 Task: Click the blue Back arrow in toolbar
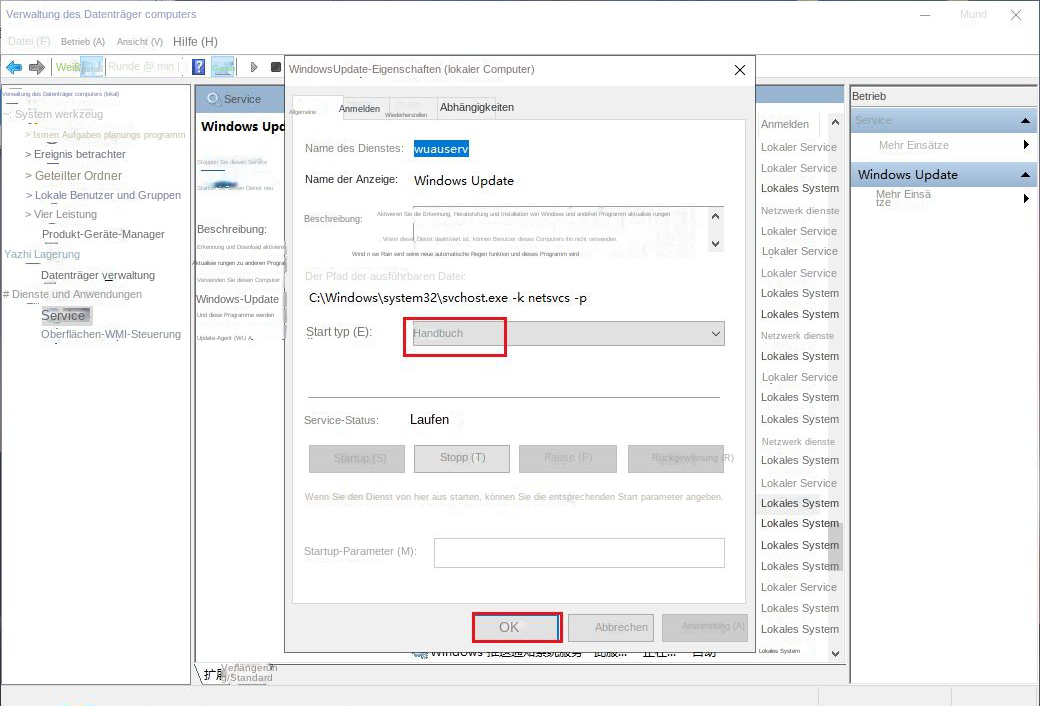pos(14,67)
